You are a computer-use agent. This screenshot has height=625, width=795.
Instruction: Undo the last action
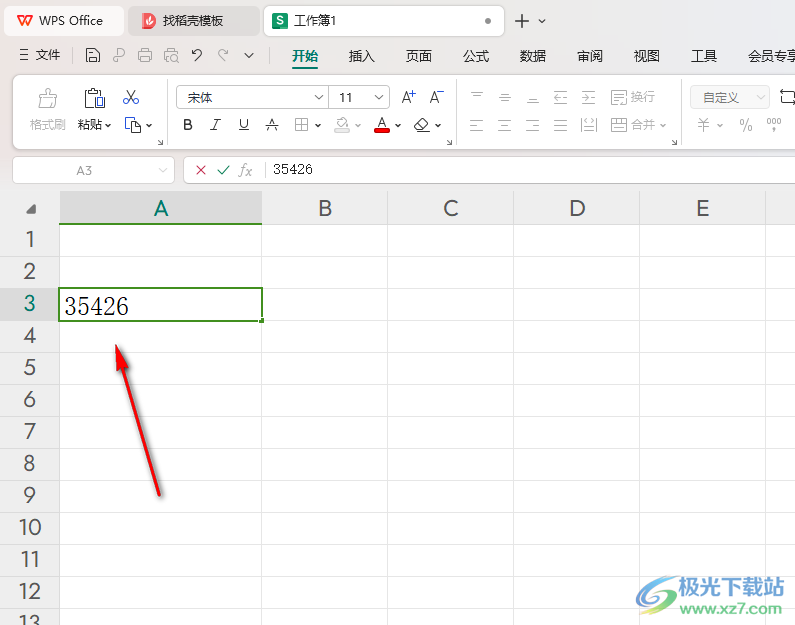(x=197, y=55)
